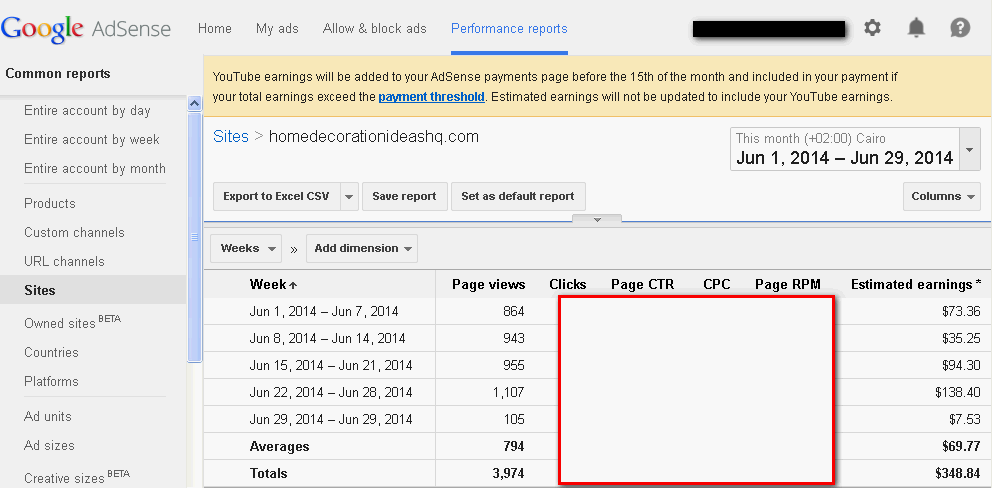
Task: Open Export to Excel CSV arrow menu
Action: coord(349,197)
